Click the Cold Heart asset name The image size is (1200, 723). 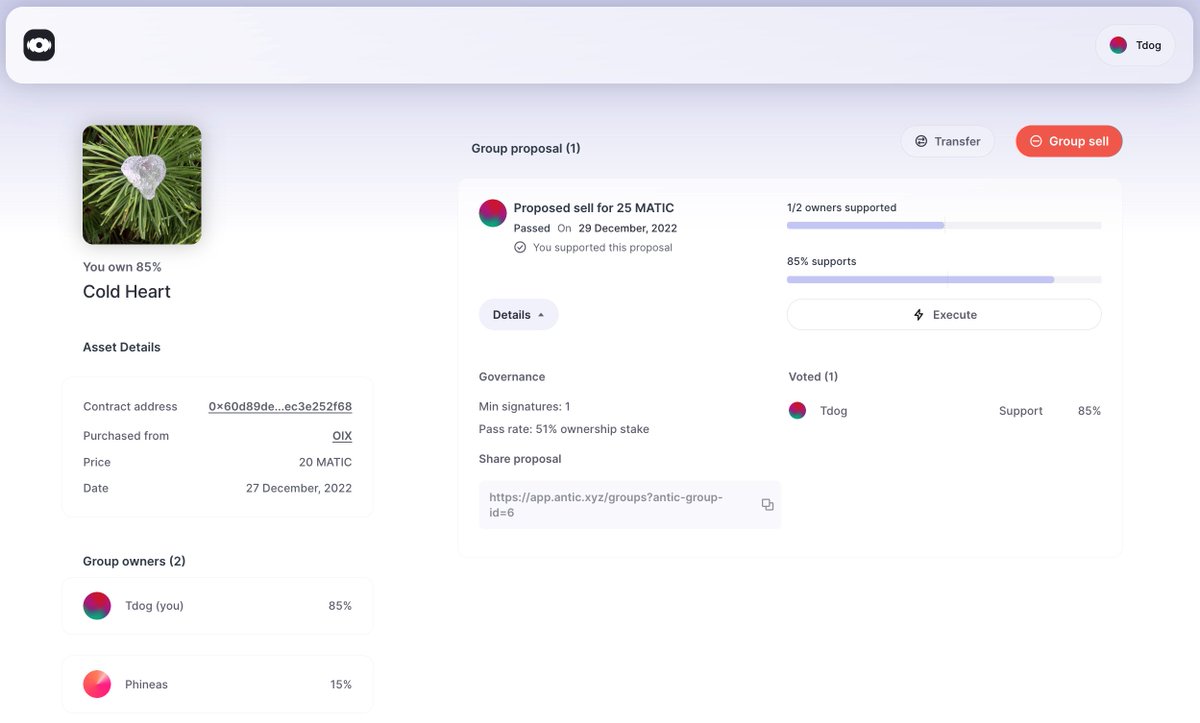pos(127,292)
